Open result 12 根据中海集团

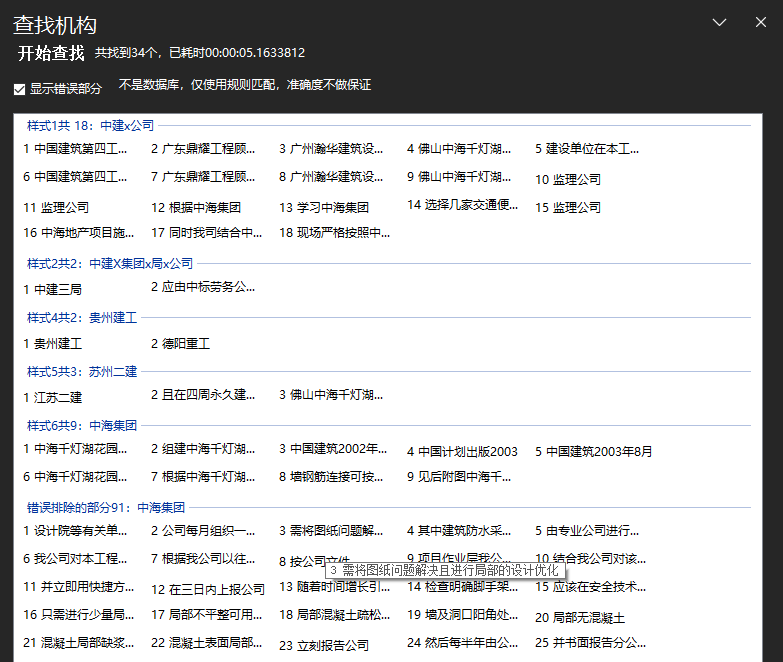pyautogui.click(x=196, y=208)
